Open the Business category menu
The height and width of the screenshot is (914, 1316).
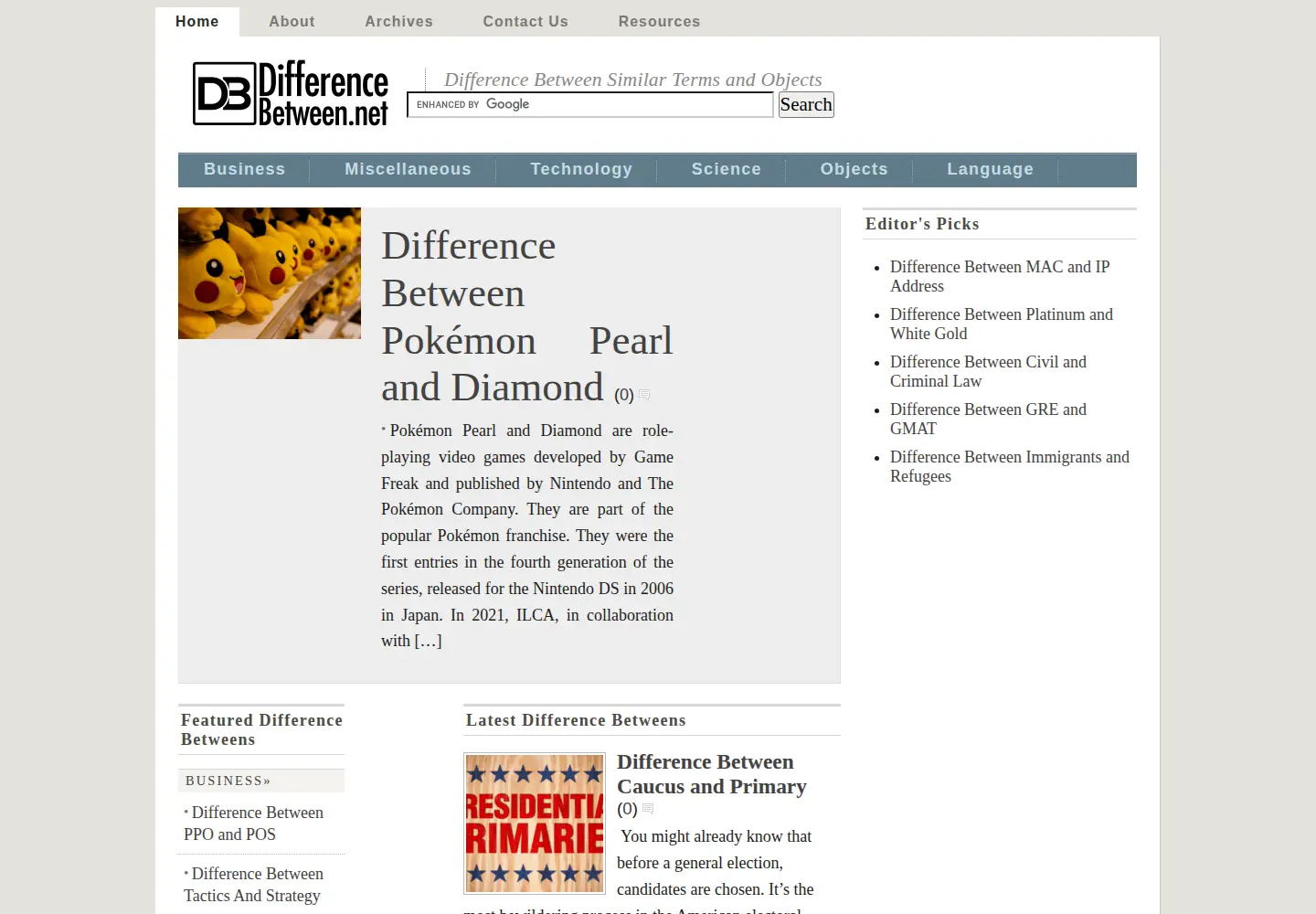pos(244,169)
